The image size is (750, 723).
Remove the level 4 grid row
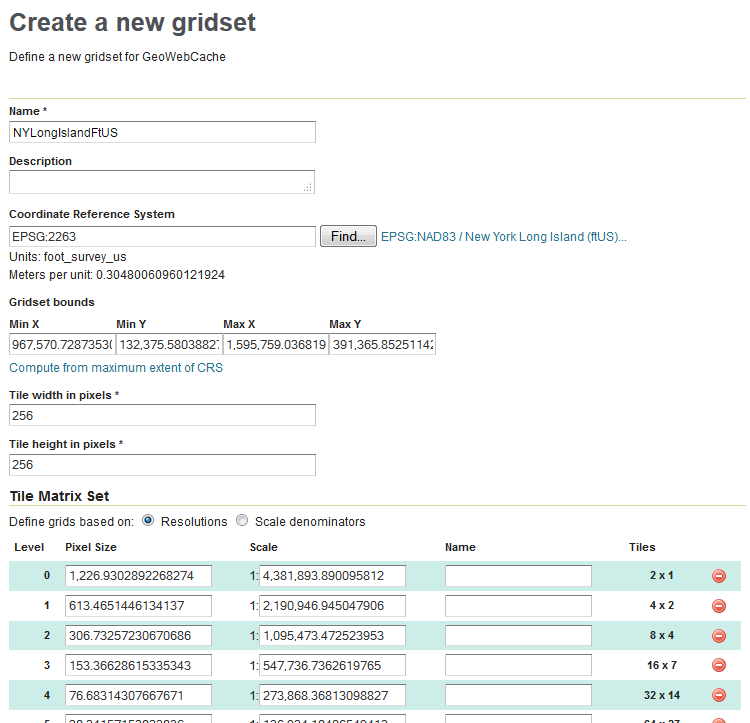(718, 695)
